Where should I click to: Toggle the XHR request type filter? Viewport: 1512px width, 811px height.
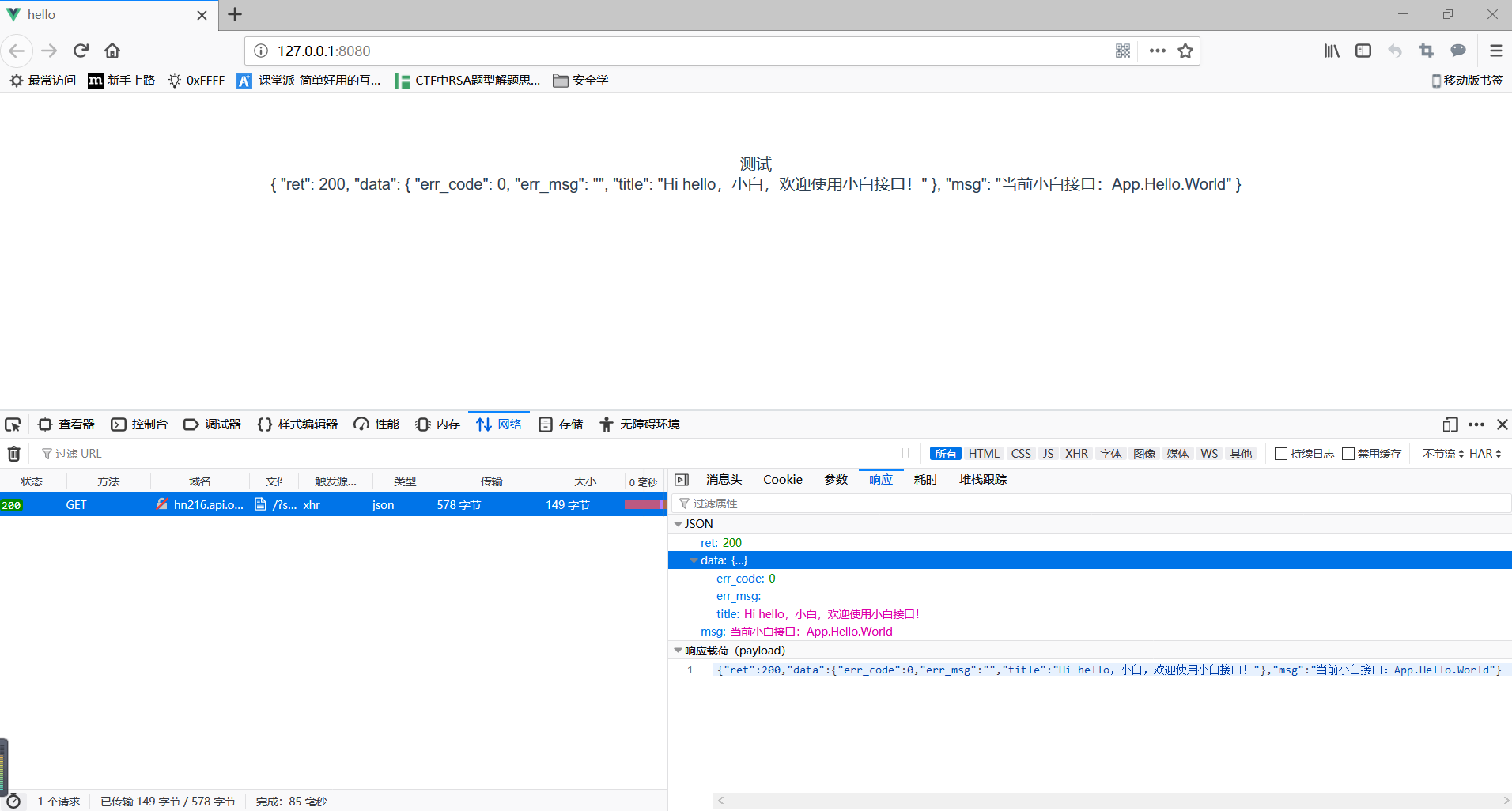[1075, 454]
